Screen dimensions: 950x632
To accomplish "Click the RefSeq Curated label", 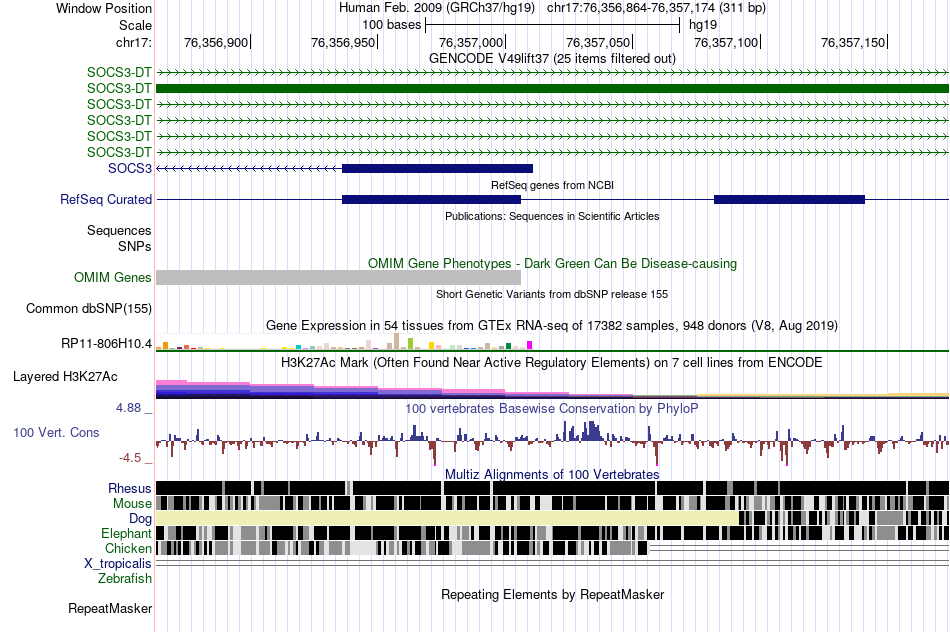I will point(106,199).
